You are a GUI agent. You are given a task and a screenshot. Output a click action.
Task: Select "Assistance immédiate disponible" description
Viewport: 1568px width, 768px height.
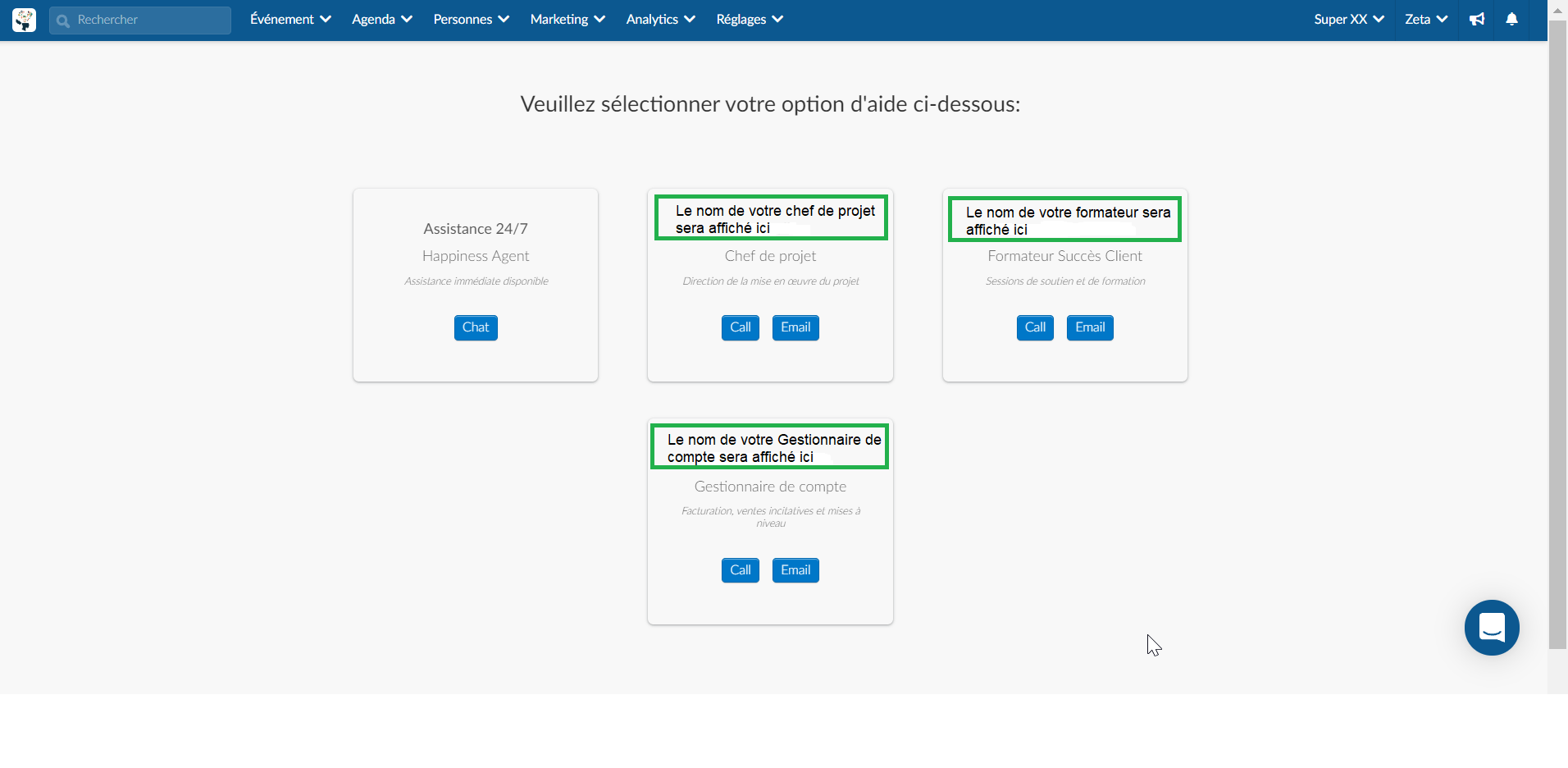click(x=476, y=281)
